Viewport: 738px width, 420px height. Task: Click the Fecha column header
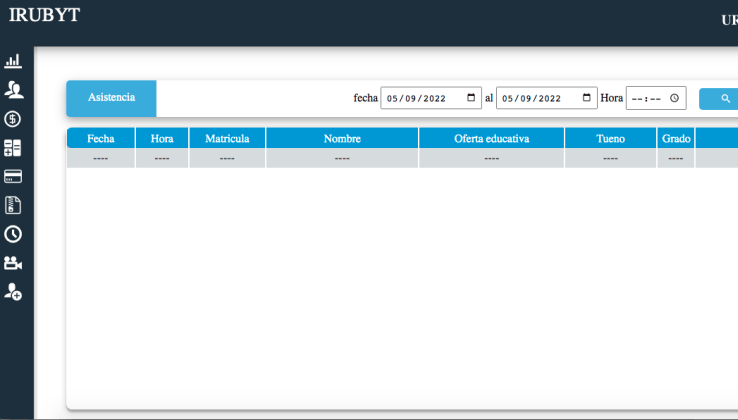coord(100,138)
